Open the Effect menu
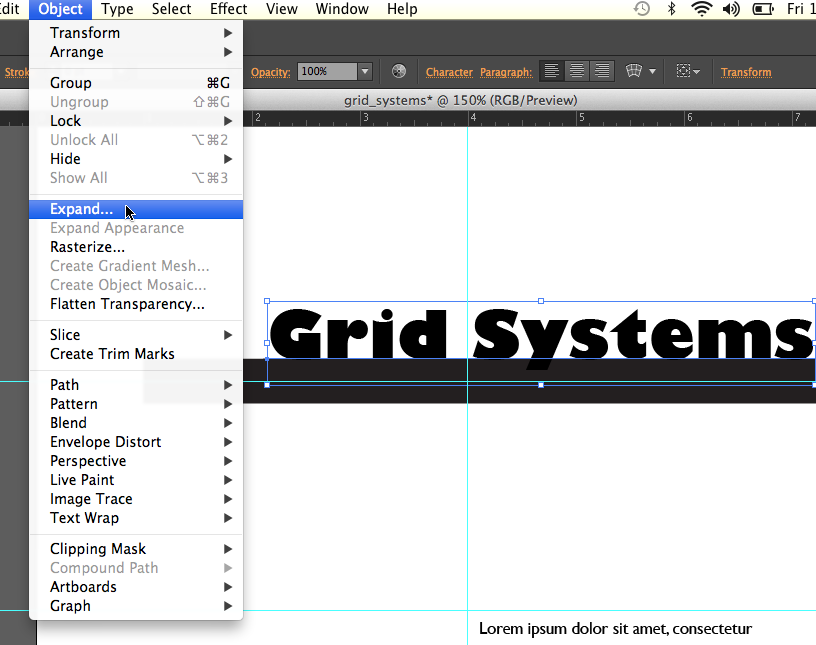 pyautogui.click(x=228, y=9)
